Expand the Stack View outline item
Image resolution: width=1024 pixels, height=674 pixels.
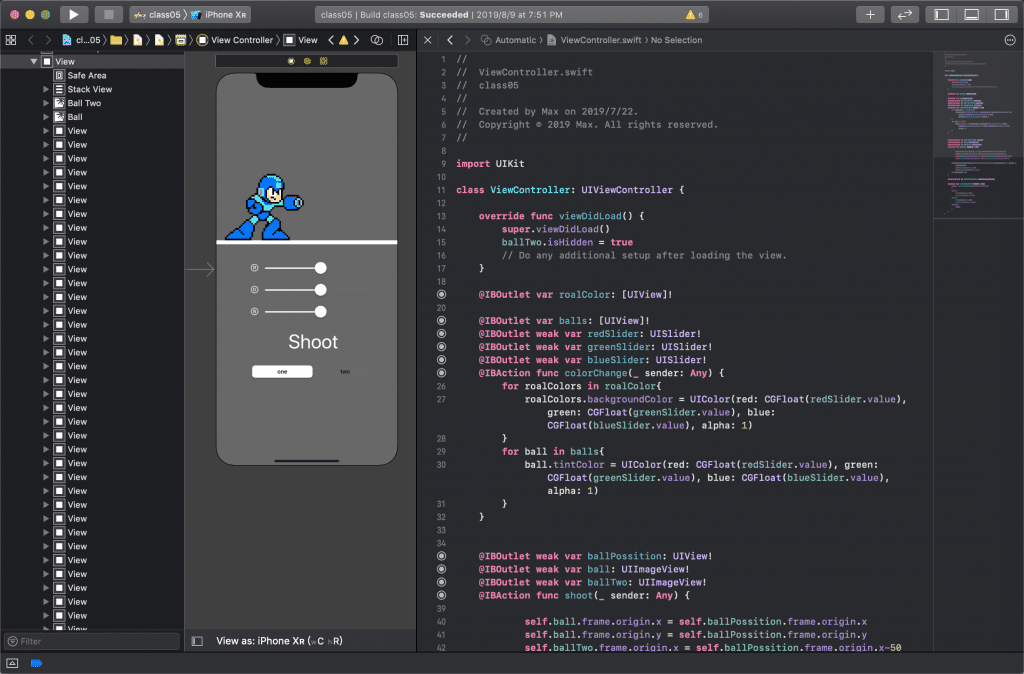click(46, 89)
